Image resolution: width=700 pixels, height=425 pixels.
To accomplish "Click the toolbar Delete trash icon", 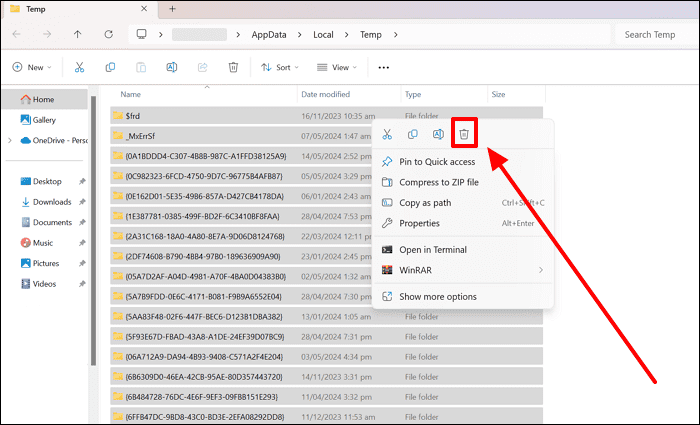I will pos(232,68).
